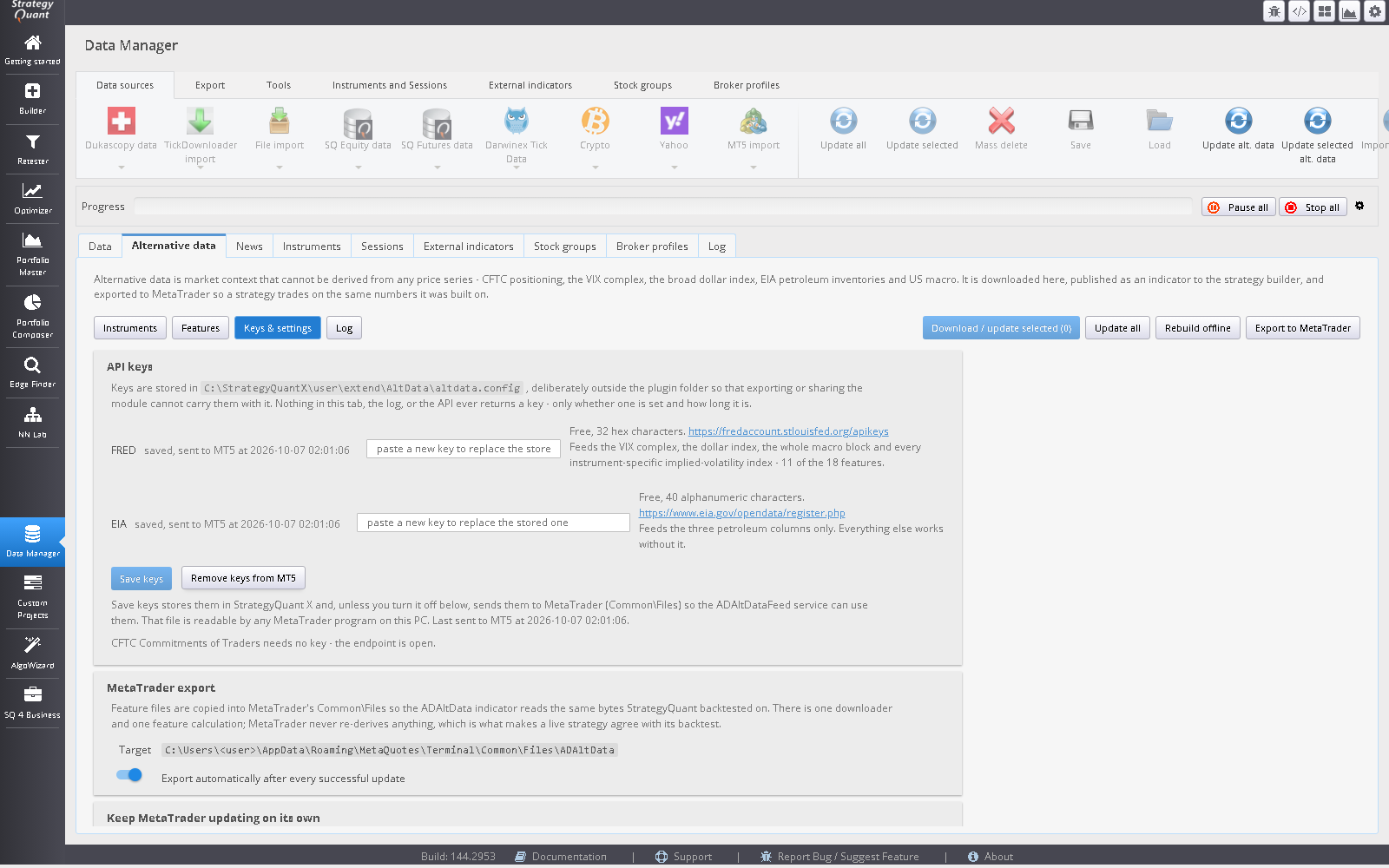Open Yahoo data source
This screenshot has width=1389, height=868.
[674, 121]
